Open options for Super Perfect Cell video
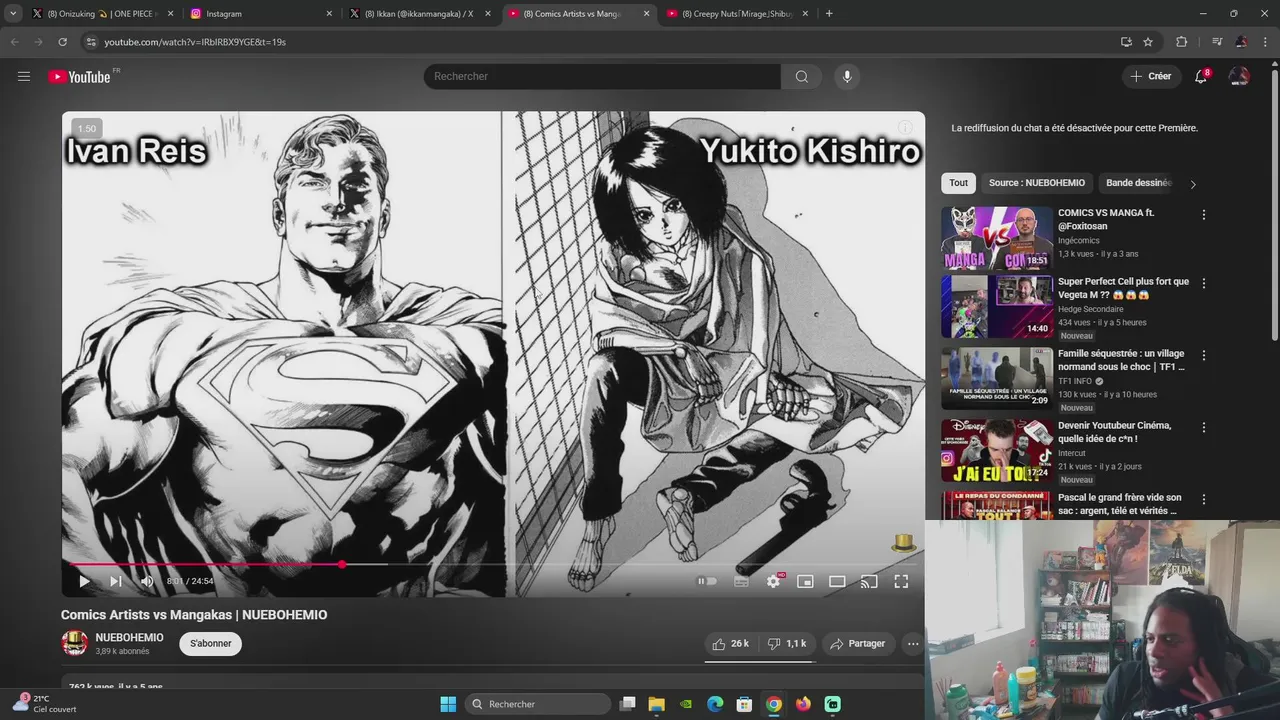The image size is (1280, 720). tap(1204, 283)
